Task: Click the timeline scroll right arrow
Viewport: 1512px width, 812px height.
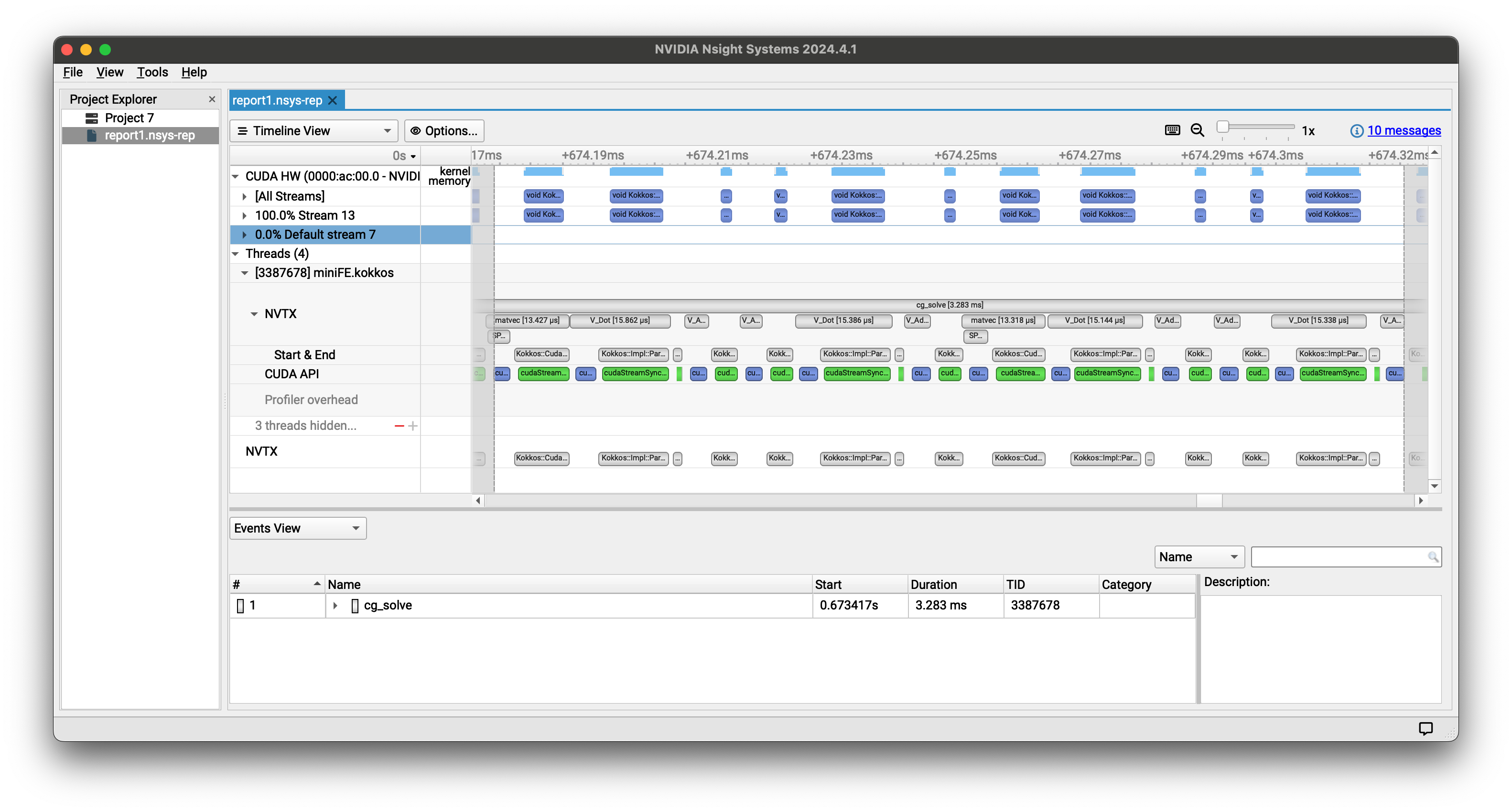Action: [1420, 501]
